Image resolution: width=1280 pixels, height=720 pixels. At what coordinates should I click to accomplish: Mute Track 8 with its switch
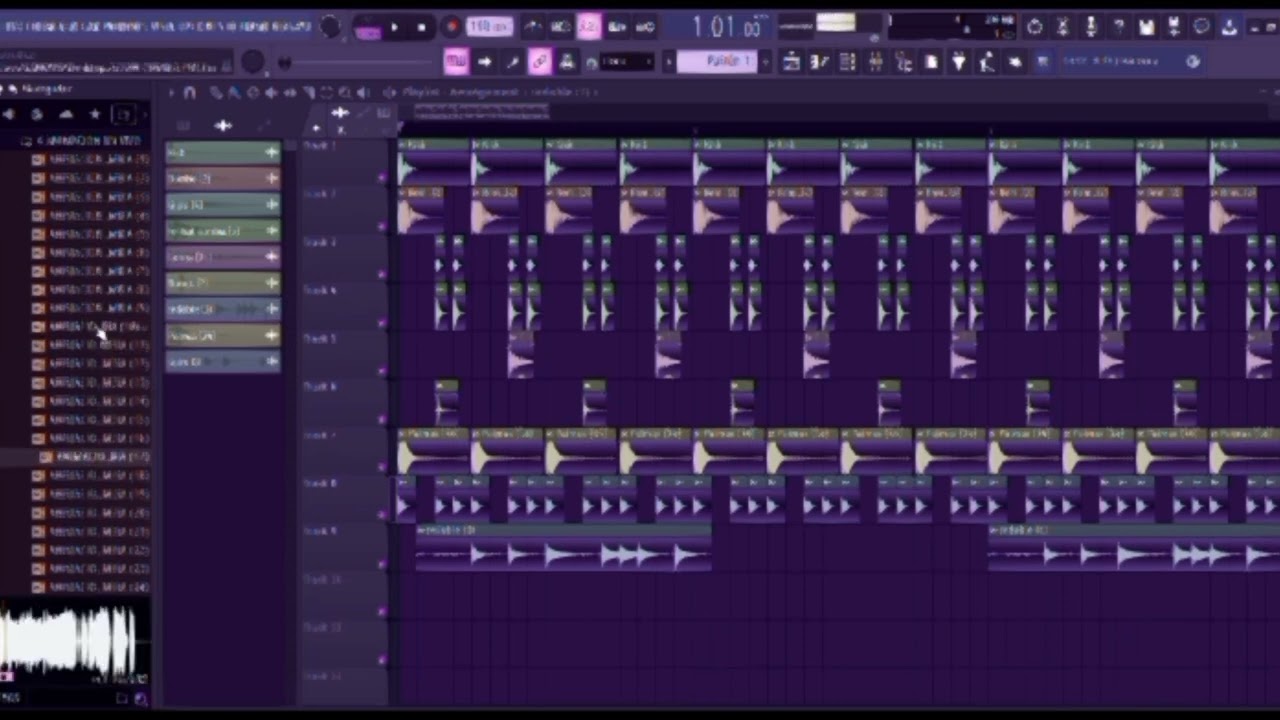click(x=382, y=515)
